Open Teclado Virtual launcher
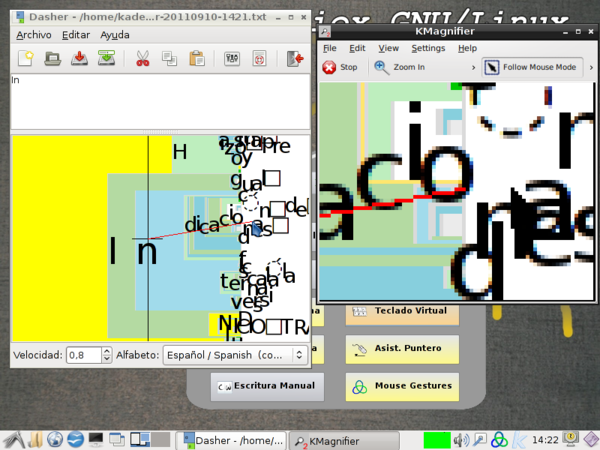This screenshot has width=600, height=450. pos(402,311)
